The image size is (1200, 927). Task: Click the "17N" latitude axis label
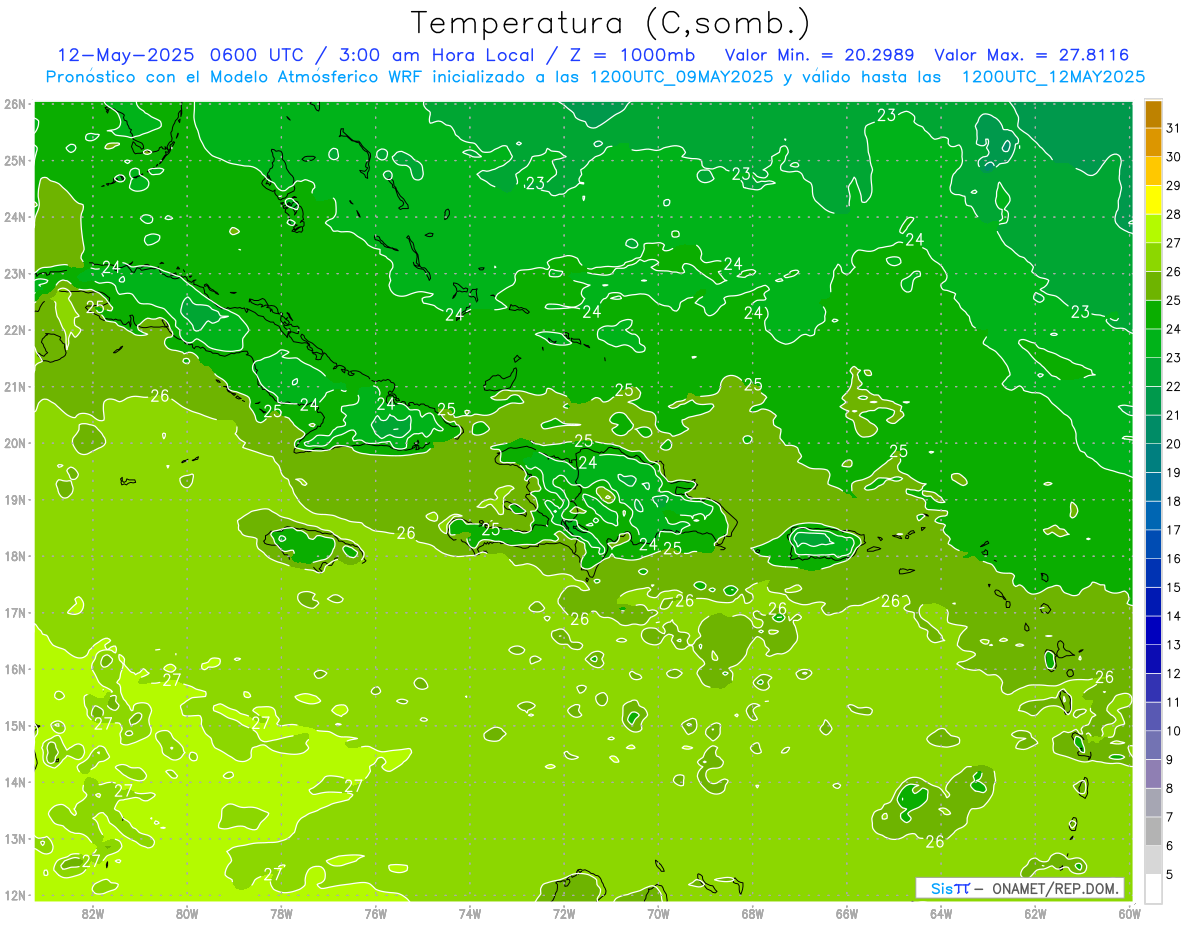14,612
